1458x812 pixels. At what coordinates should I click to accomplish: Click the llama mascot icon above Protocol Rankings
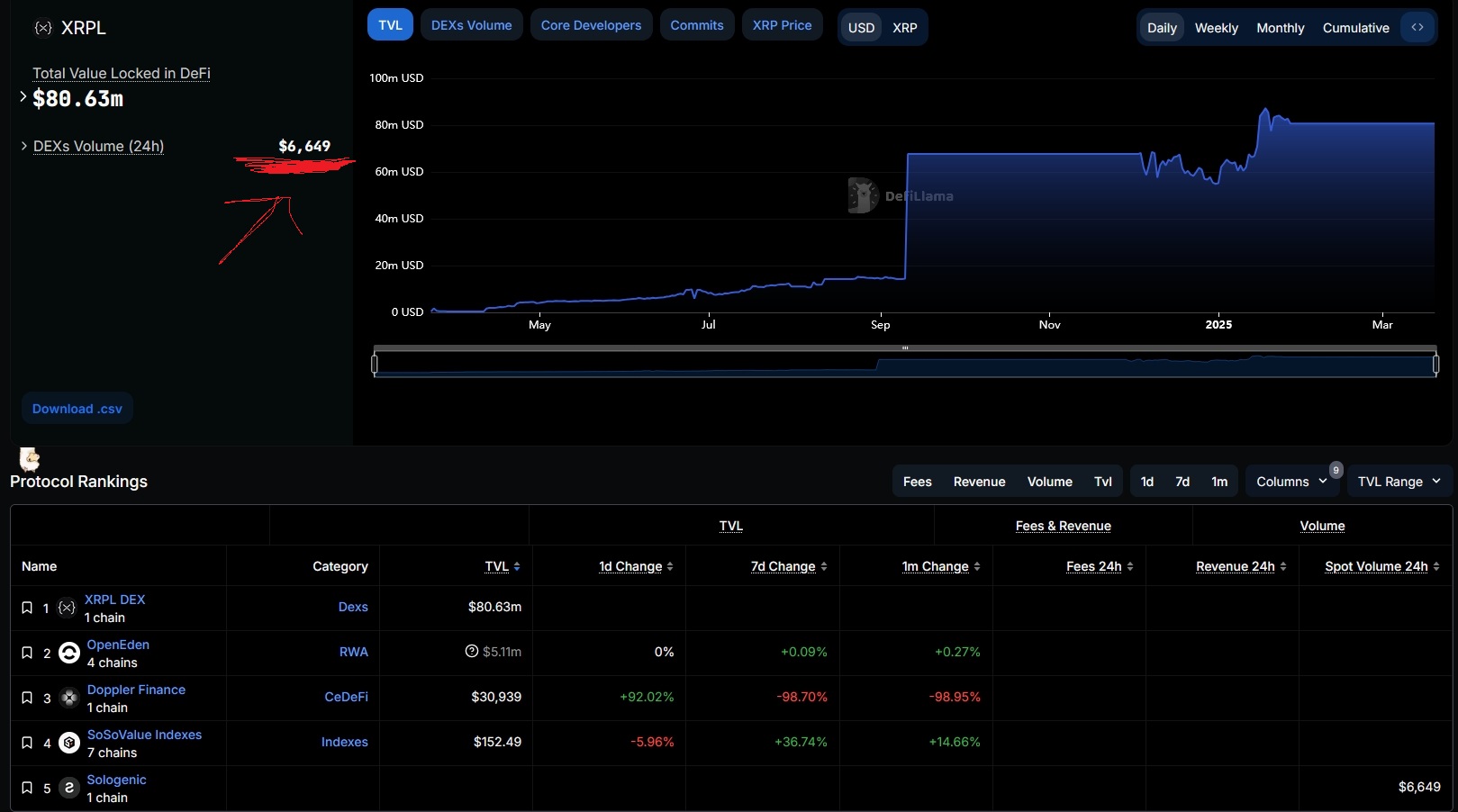[x=30, y=459]
